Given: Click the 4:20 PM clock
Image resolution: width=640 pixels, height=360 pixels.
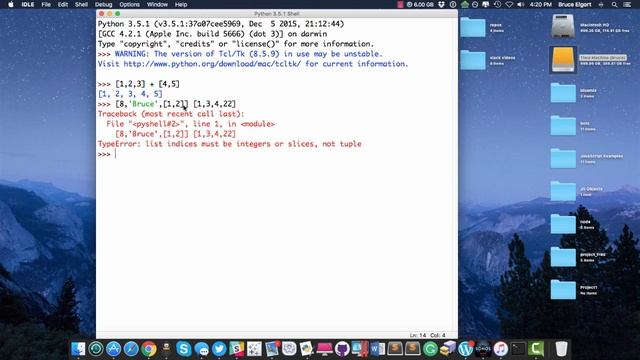Looking at the screenshot, I should 541,4.
